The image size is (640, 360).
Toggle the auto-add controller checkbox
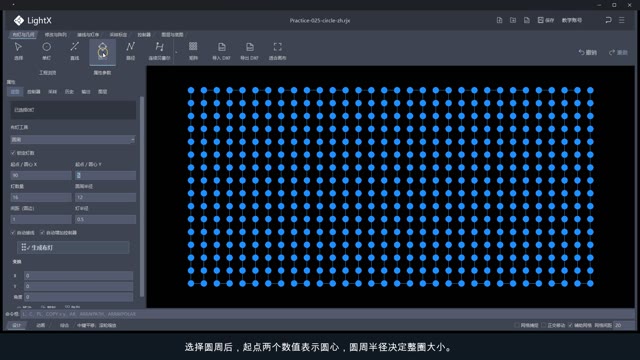42,232
